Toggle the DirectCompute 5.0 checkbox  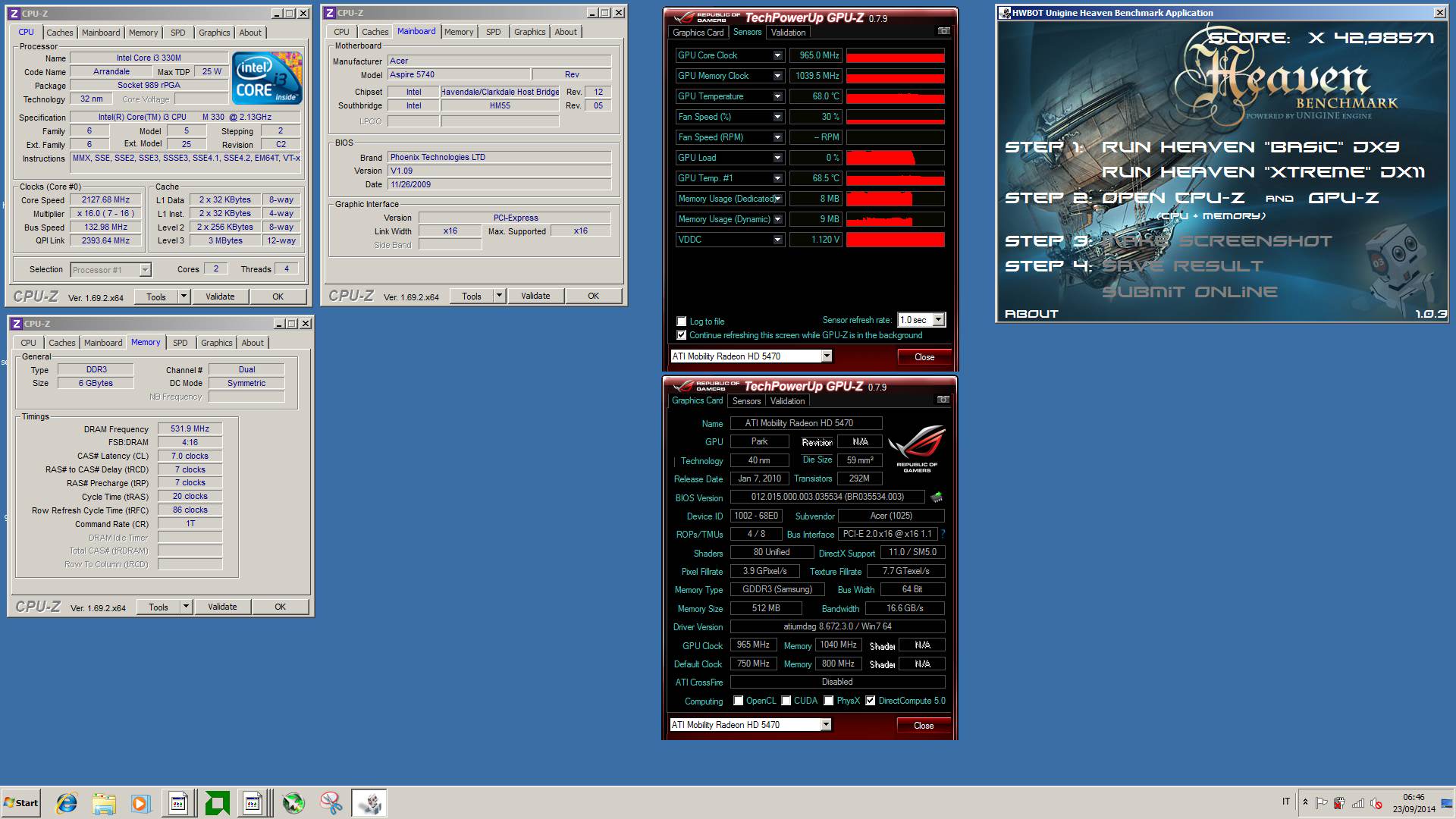[871, 701]
